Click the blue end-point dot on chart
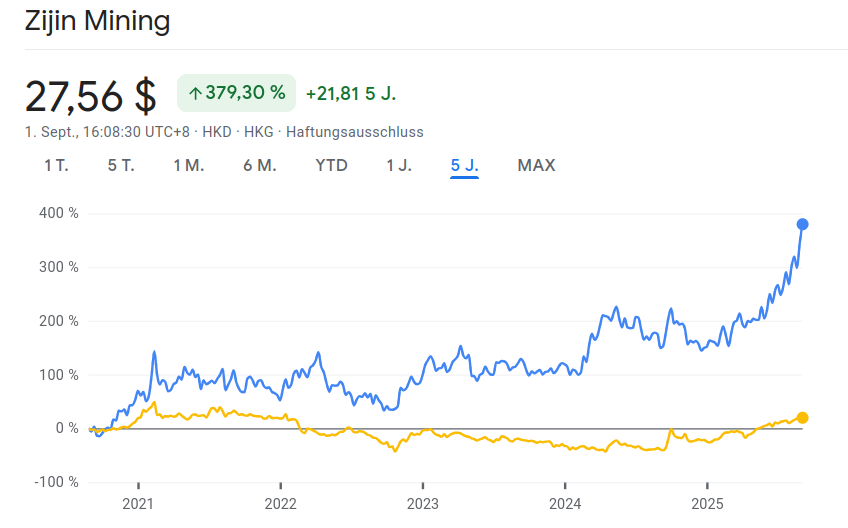 (x=802, y=224)
